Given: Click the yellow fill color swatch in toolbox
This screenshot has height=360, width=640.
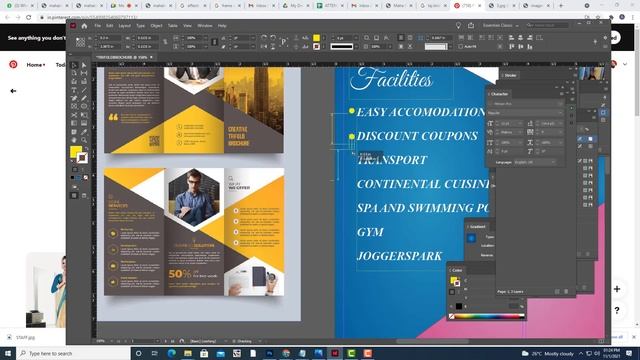Looking at the screenshot, I should 76,152.
